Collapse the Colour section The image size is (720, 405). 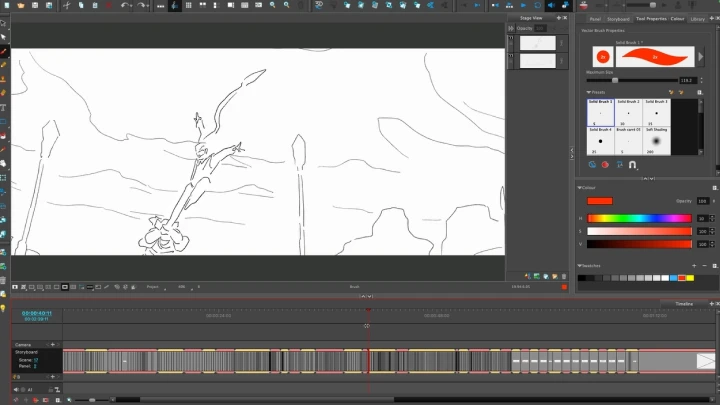pos(580,187)
